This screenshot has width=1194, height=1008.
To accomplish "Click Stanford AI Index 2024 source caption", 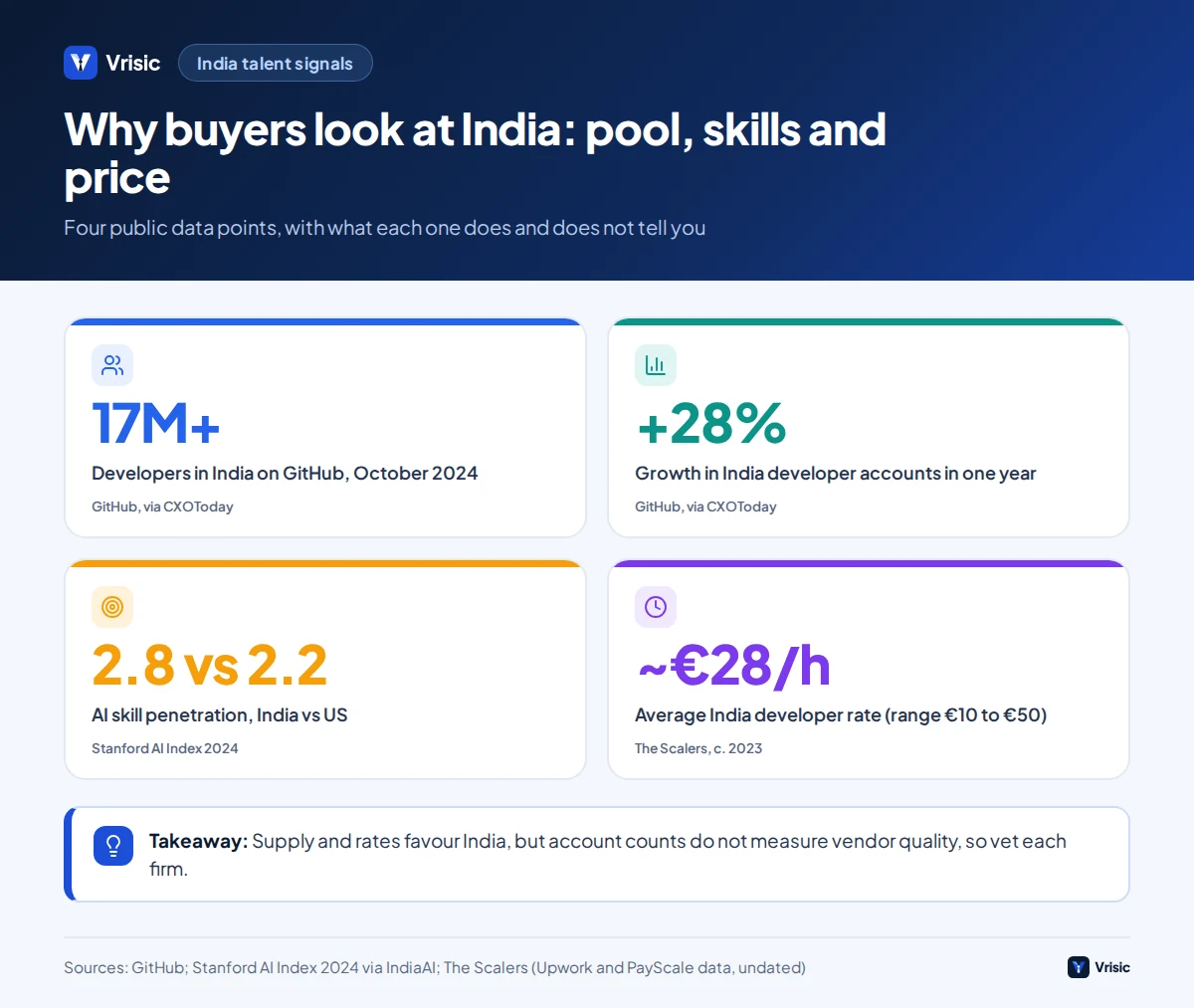I will tap(165, 748).
